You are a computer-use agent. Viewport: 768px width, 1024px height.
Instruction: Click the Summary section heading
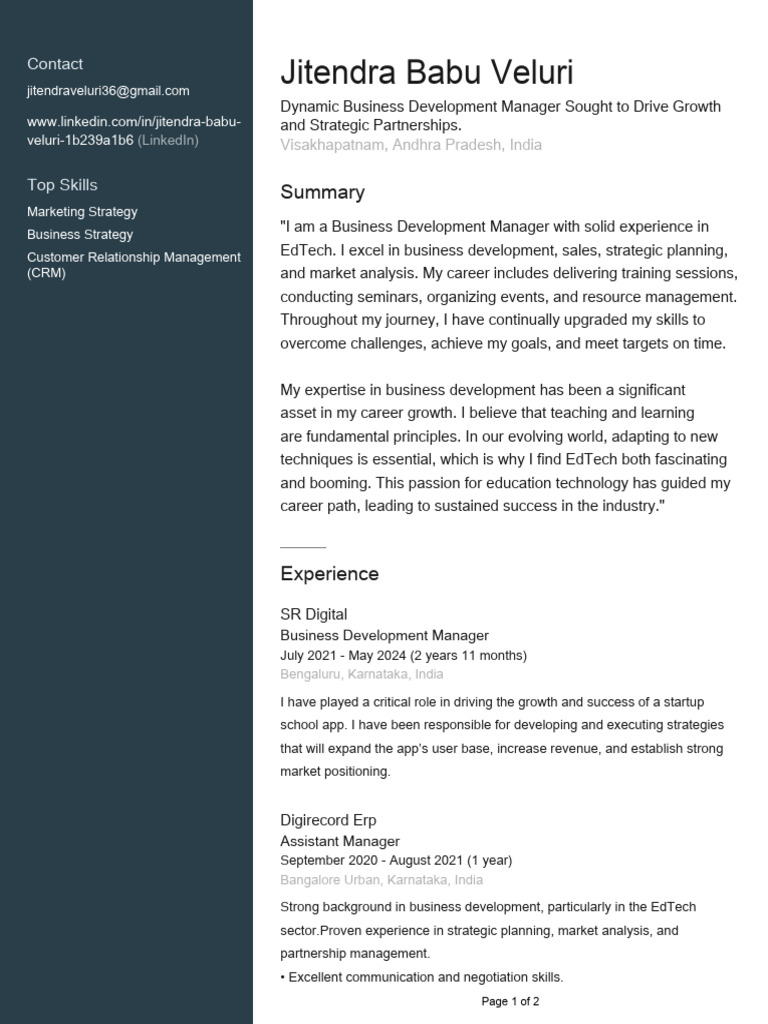coord(322,192)
